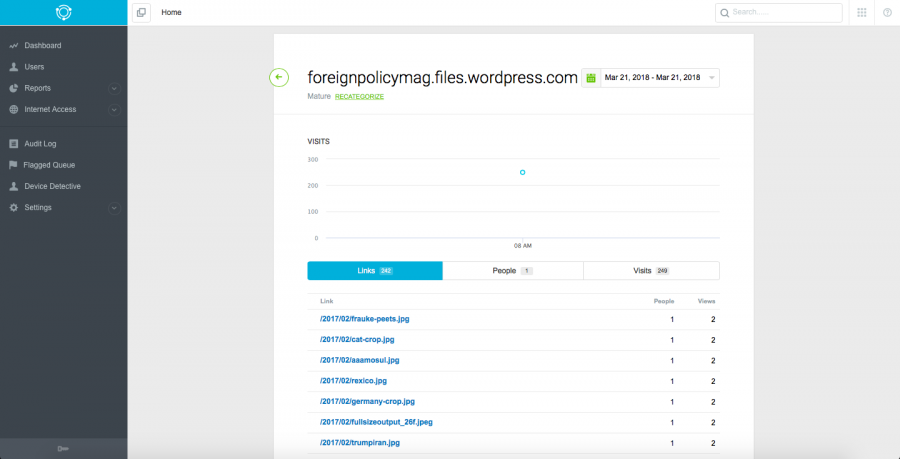
Task: Open the apps grid icon
Action: (x=862, y=13)
